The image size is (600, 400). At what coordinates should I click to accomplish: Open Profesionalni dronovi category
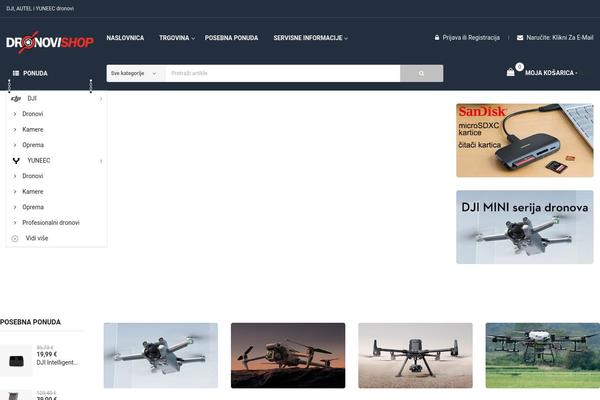[51, 223]
